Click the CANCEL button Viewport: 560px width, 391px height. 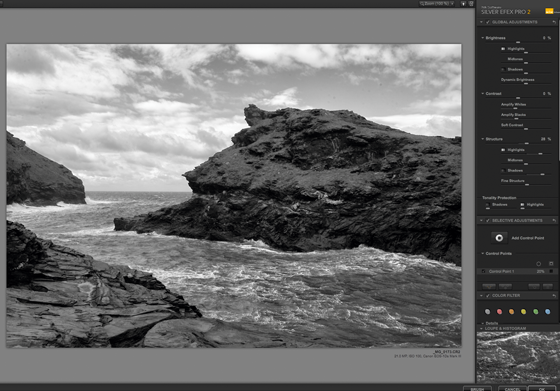(x=512, y=389)
